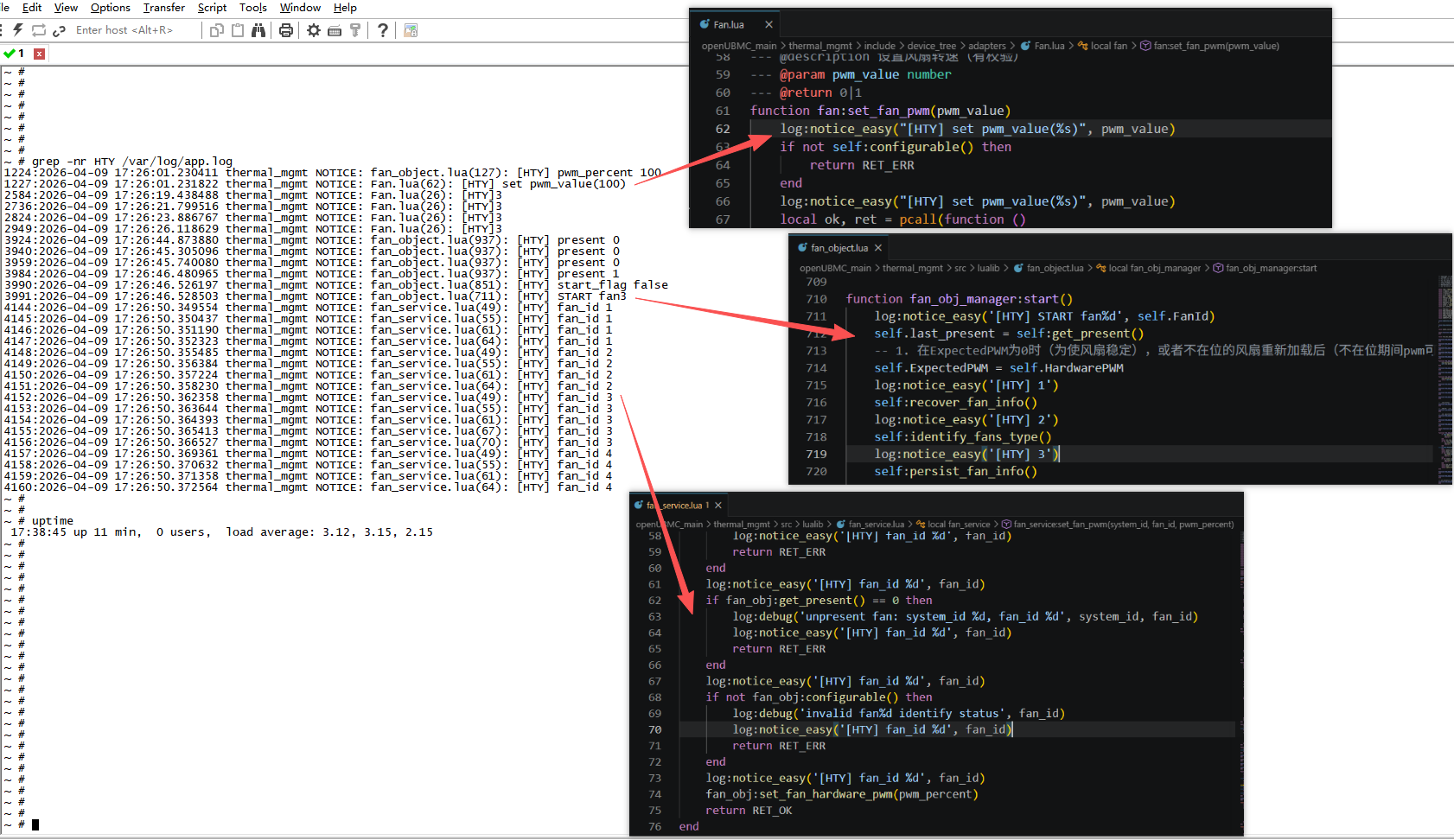Open Session Options gear icon
Image resolution: width=1454 pixels, height=840 pixels.
314,30
